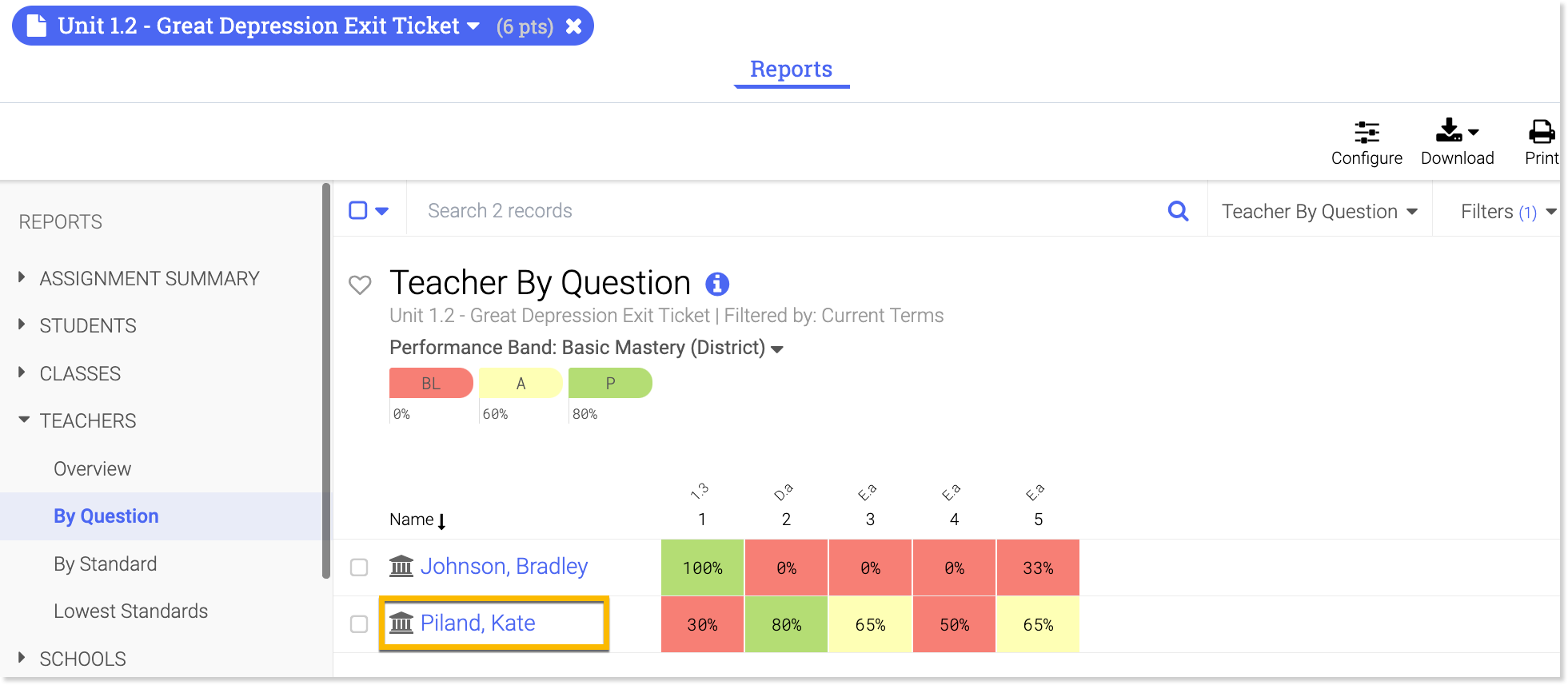Image resolution: width=1568 pixels, height=685 pixels.
Task: Switch to the Reports tab
Action: pyautogui.click(x=791, y=70)
